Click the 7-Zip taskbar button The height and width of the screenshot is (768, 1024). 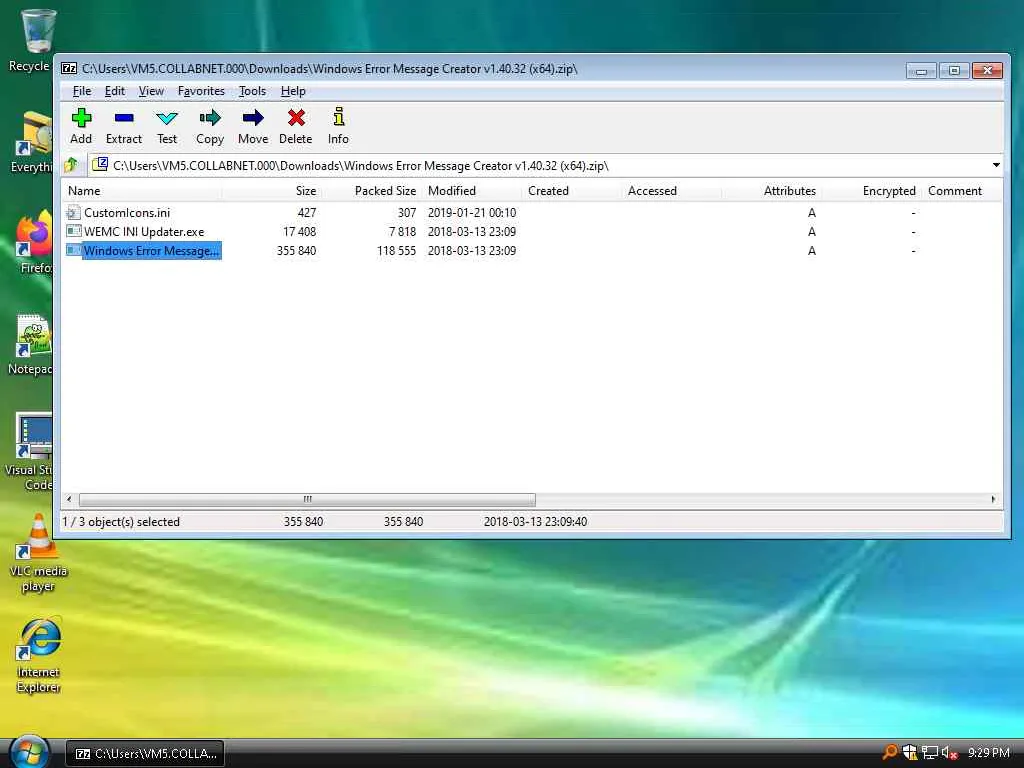145,753
